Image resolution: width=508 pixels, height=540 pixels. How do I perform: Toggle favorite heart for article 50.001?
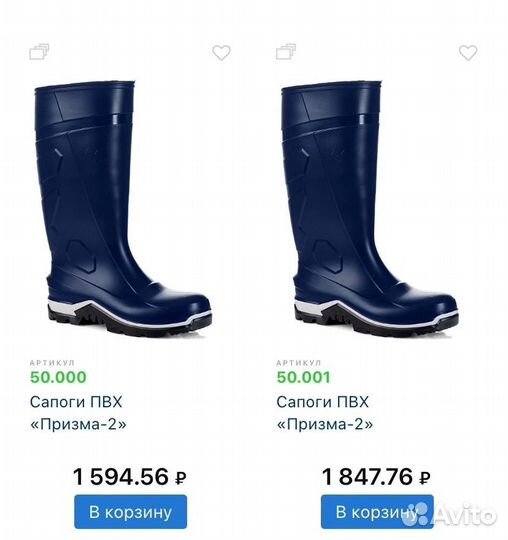[468, 53]
